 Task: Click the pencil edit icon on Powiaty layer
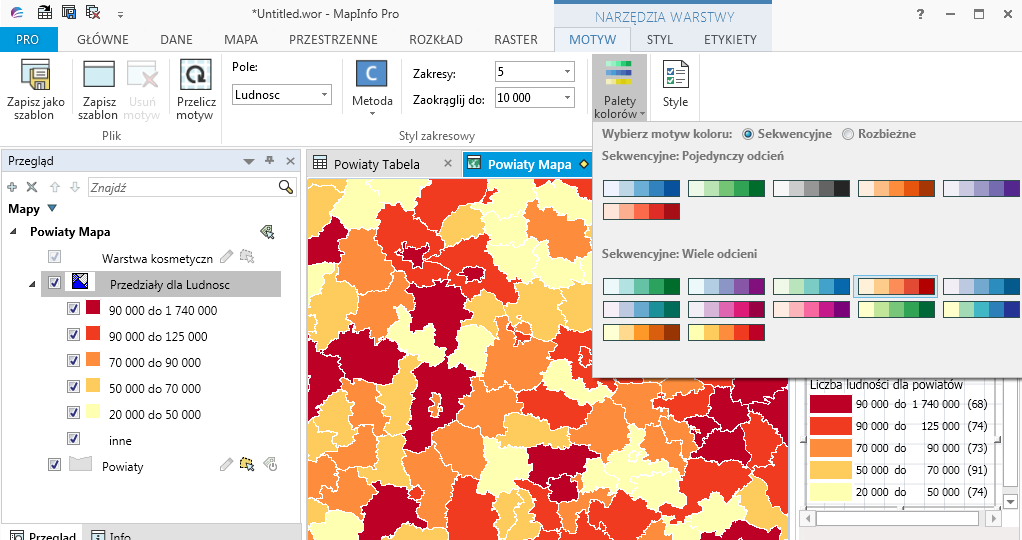click(226, 465)
